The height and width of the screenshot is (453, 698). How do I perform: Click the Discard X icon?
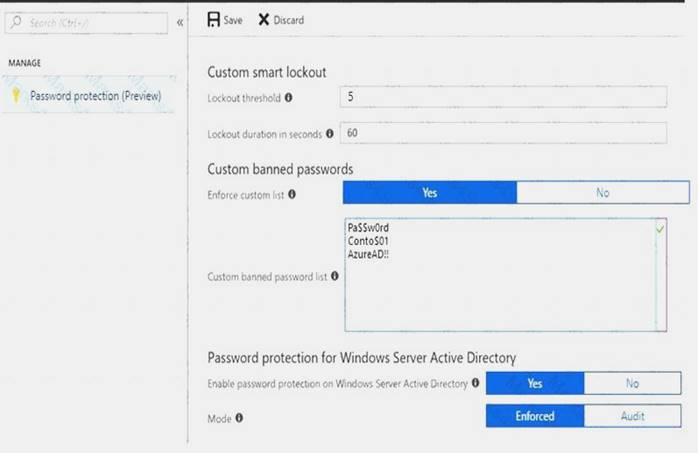click(x=264, y=20)
